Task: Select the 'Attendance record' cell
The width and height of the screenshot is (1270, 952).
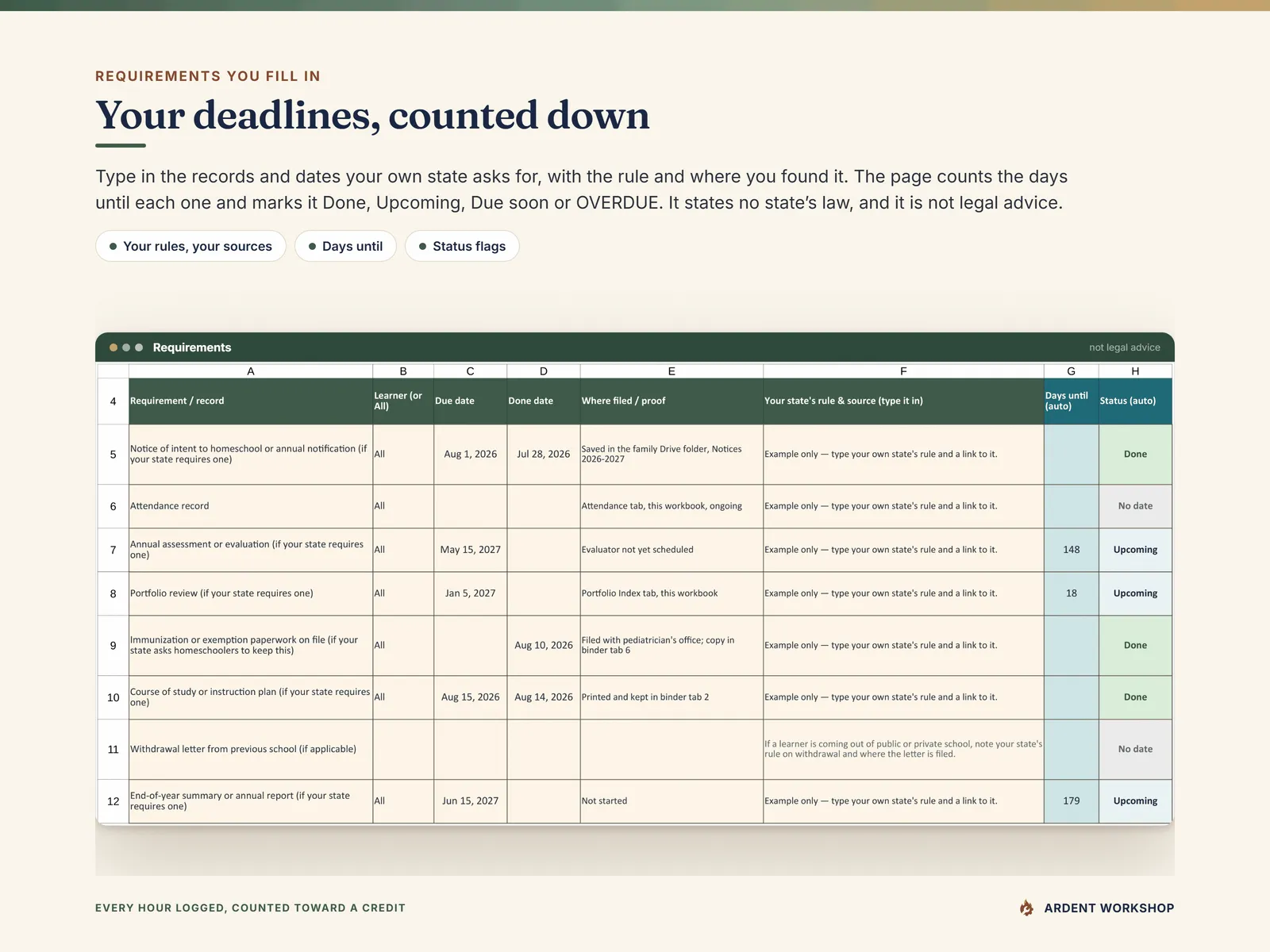Action: pos(251,506)
